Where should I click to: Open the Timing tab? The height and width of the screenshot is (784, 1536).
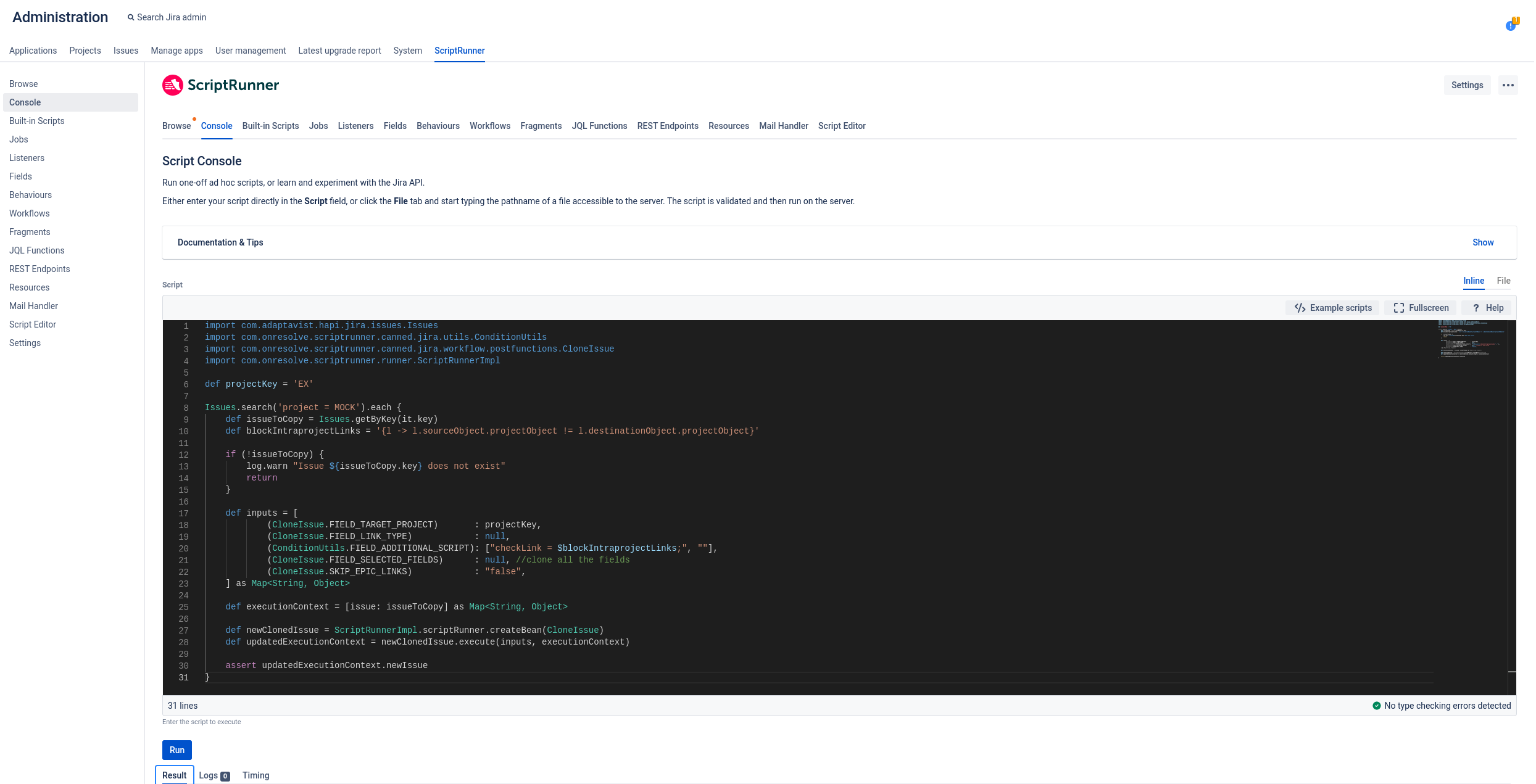[x=255, y=775]
